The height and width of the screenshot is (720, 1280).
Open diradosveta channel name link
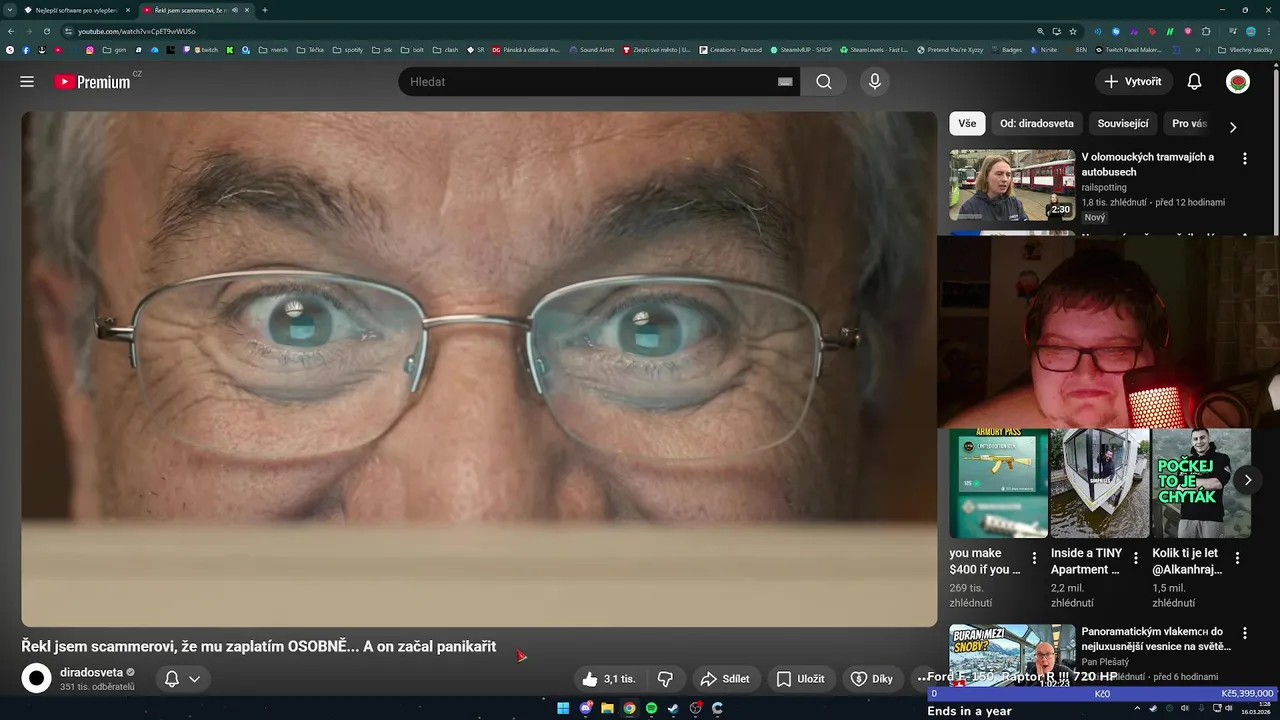[91, 672]
